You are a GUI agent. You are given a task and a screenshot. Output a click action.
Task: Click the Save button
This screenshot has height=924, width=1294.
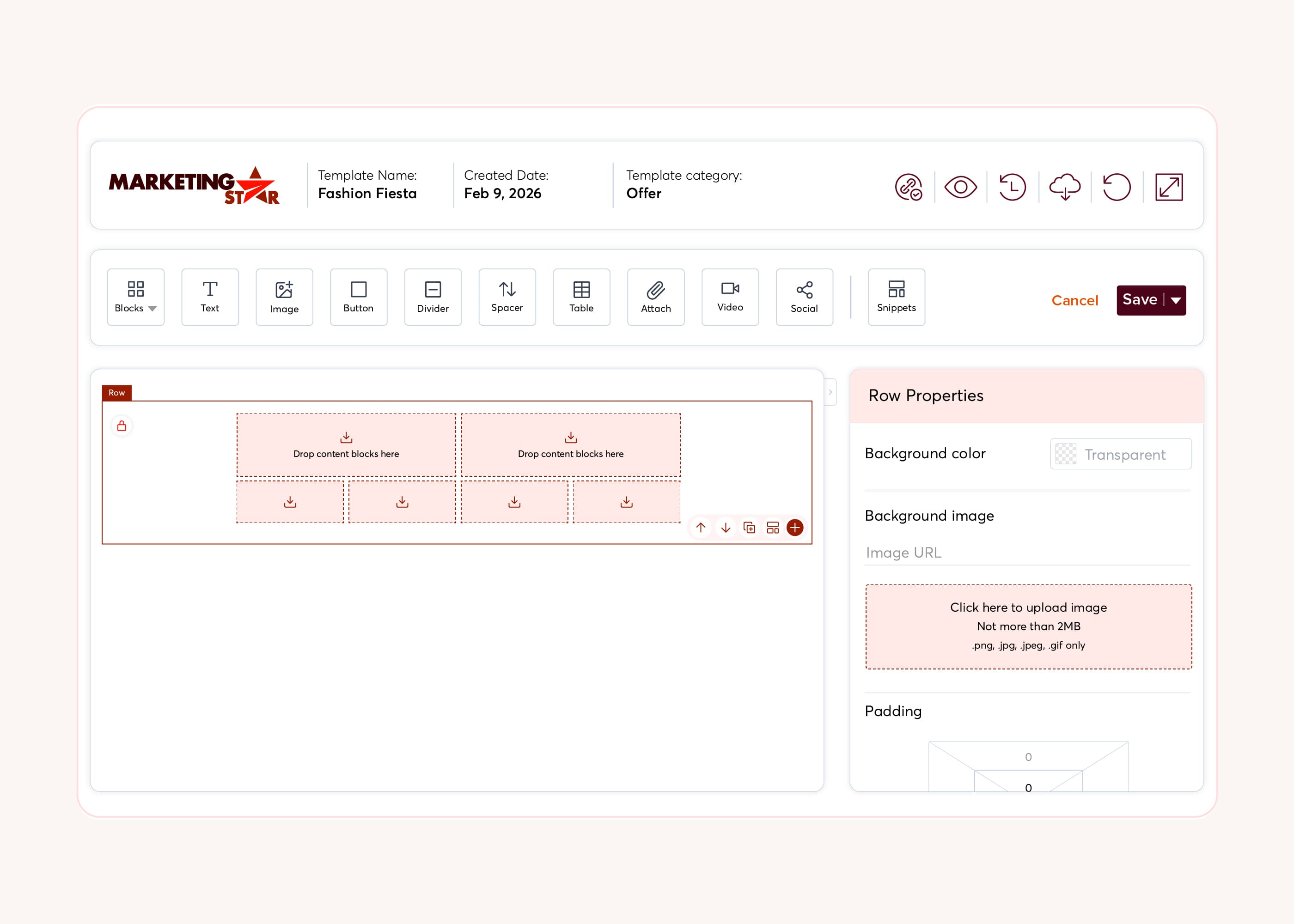click(1140, 300)
